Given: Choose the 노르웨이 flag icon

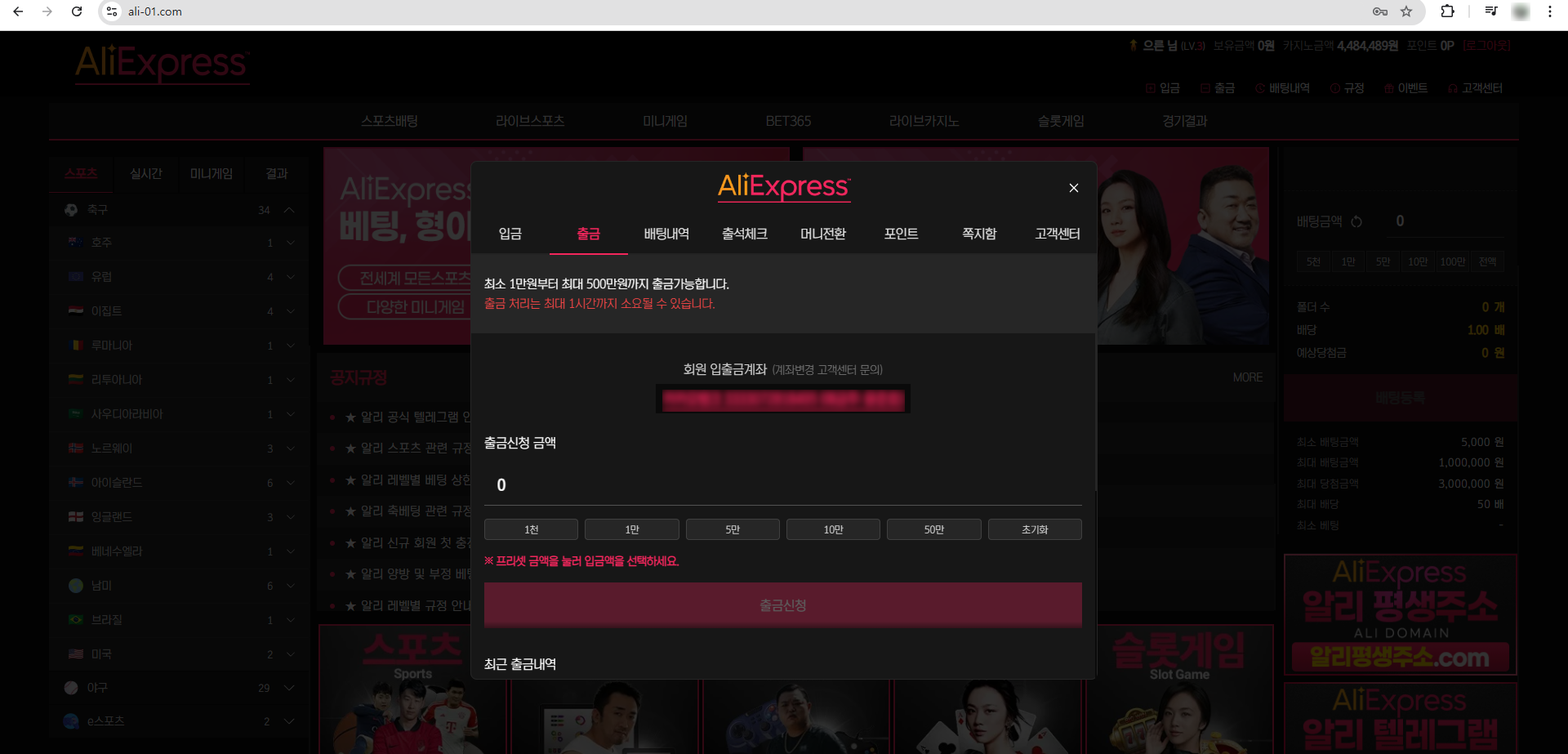Looking at the screenshot, I should (x=76, y=448).
